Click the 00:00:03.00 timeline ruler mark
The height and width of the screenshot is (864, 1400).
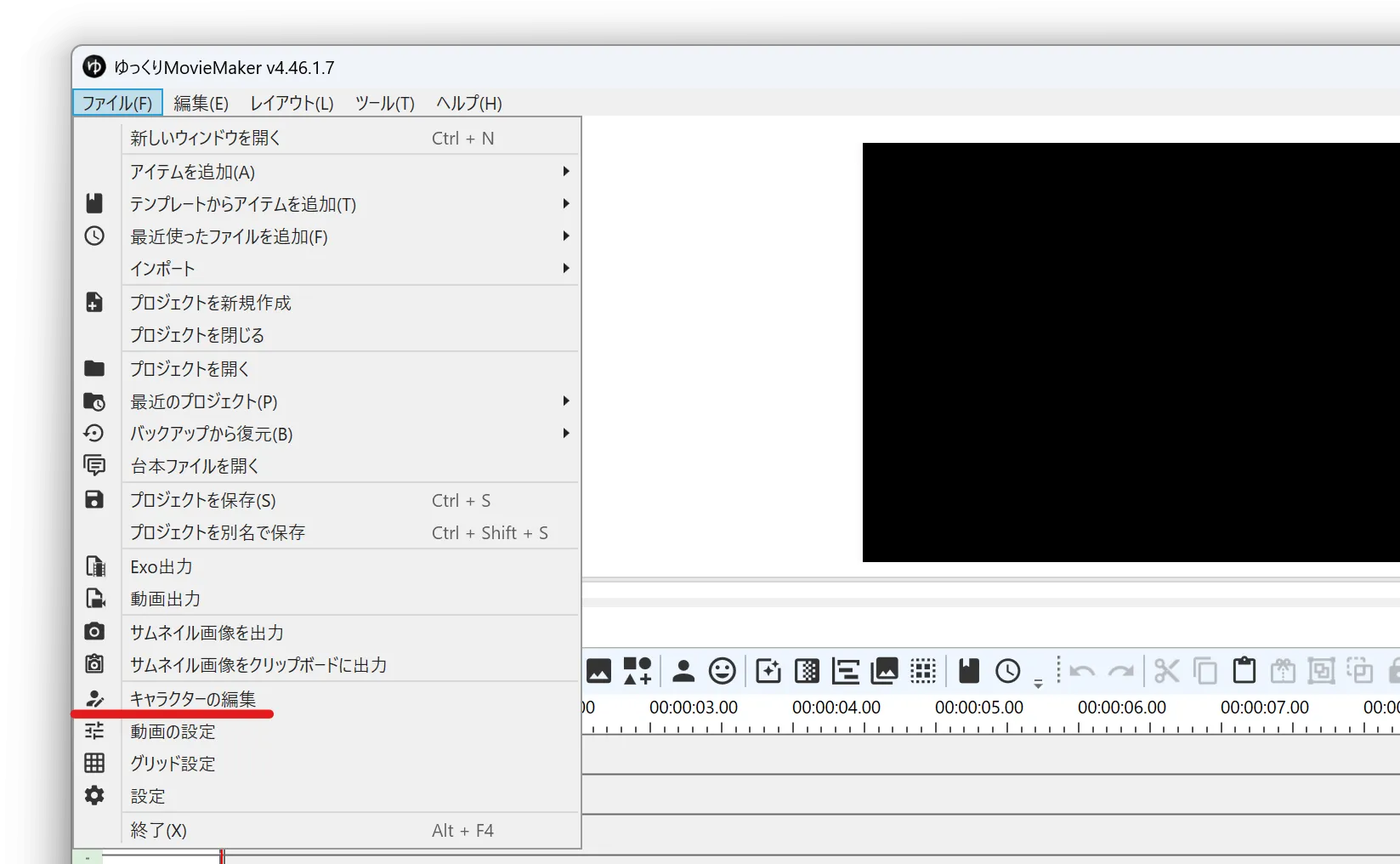click(694, 707)
